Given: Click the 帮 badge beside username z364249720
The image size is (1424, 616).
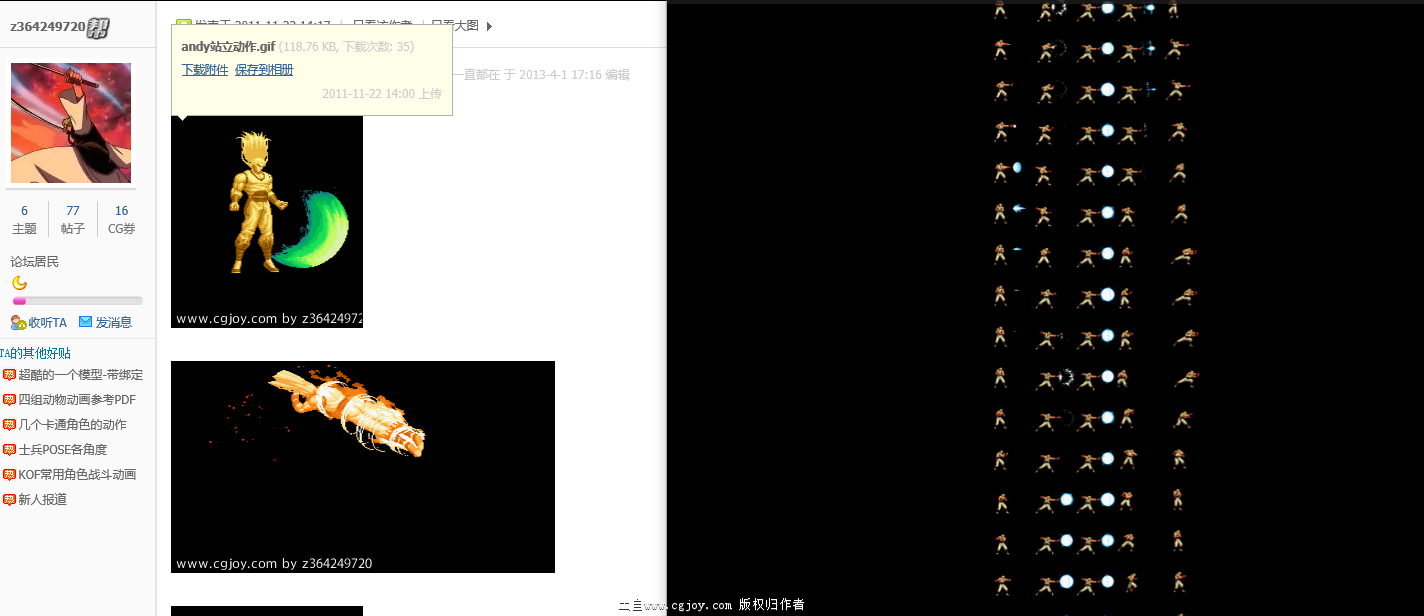Looking at the screenshot, I should [97, 27].
